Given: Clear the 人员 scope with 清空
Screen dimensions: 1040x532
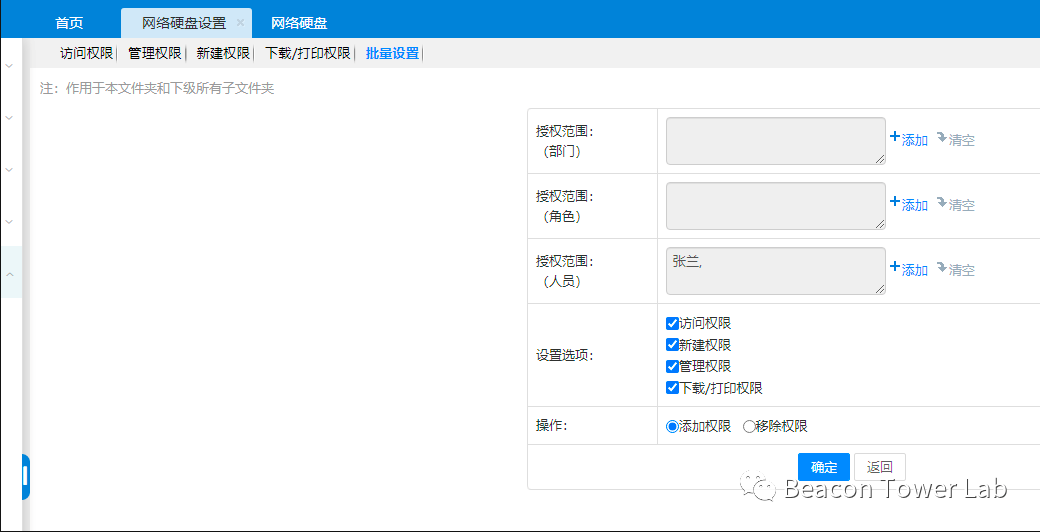Looking at the screenshot, I should tap(955, 269).
